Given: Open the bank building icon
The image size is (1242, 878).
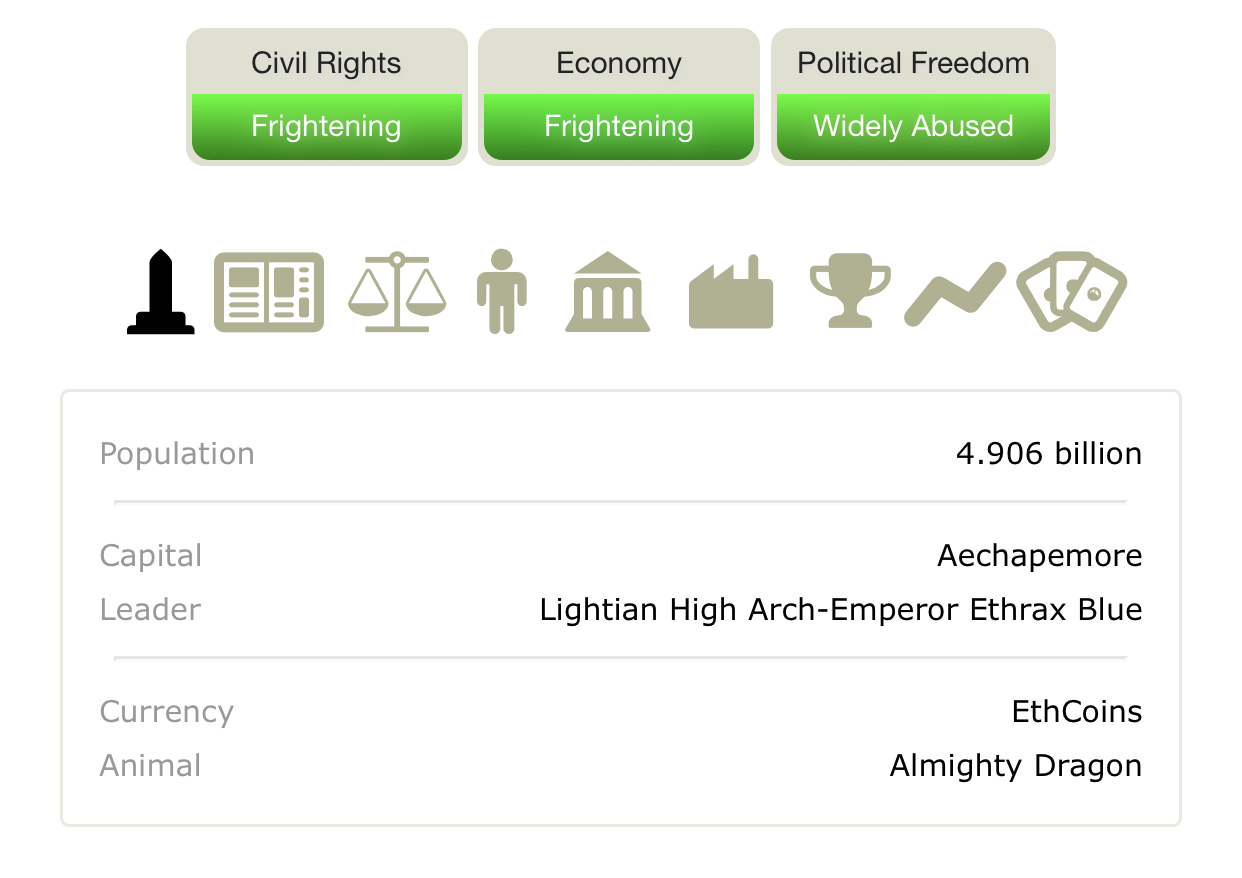Looking at the screenshot, I should 608,292.
